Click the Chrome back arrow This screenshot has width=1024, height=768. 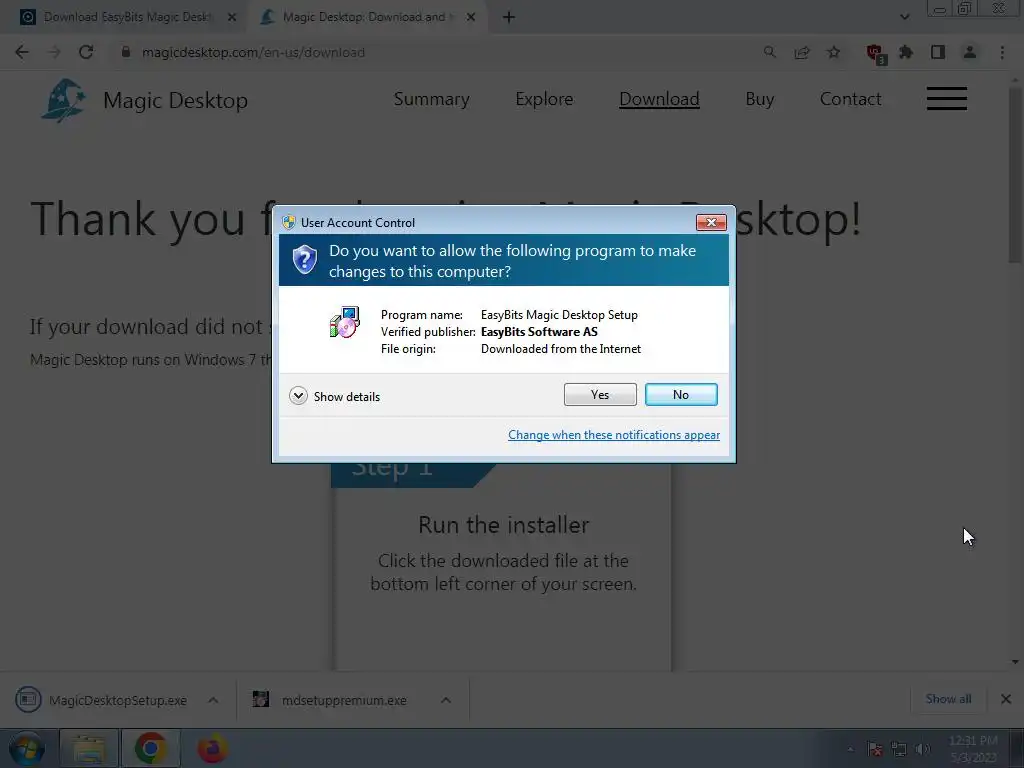22,52
